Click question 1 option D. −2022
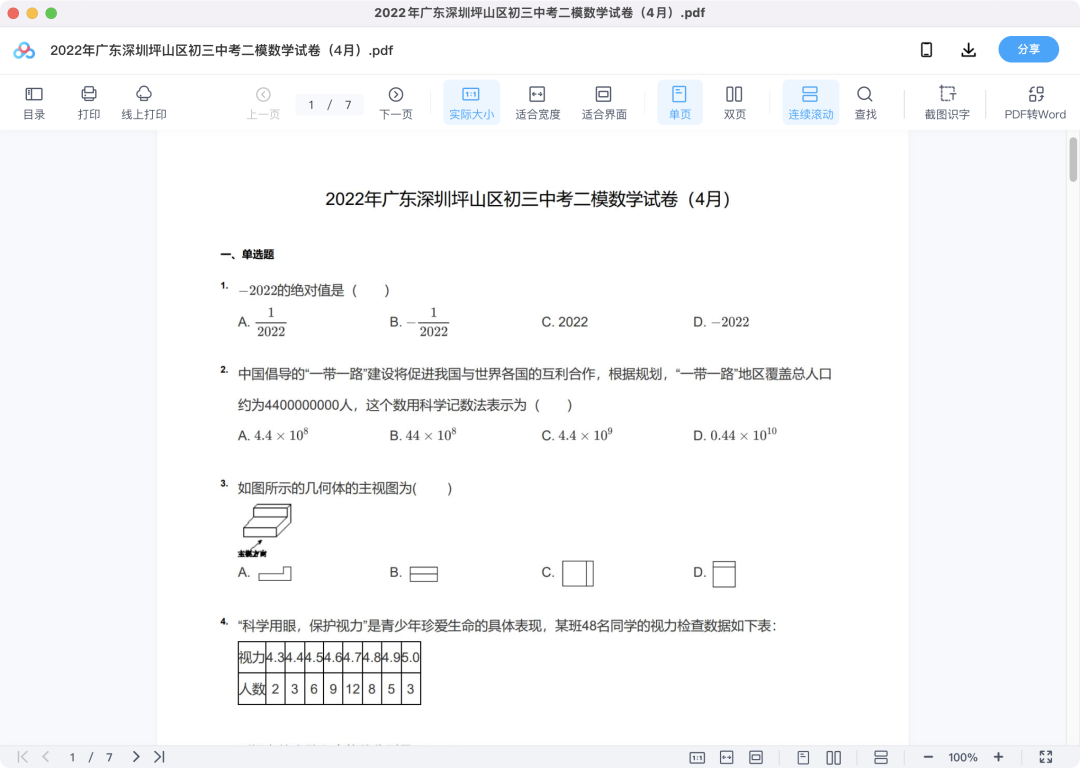This screenshot has height=768, width=1080. pyautogui.click(x=720, y=322)
